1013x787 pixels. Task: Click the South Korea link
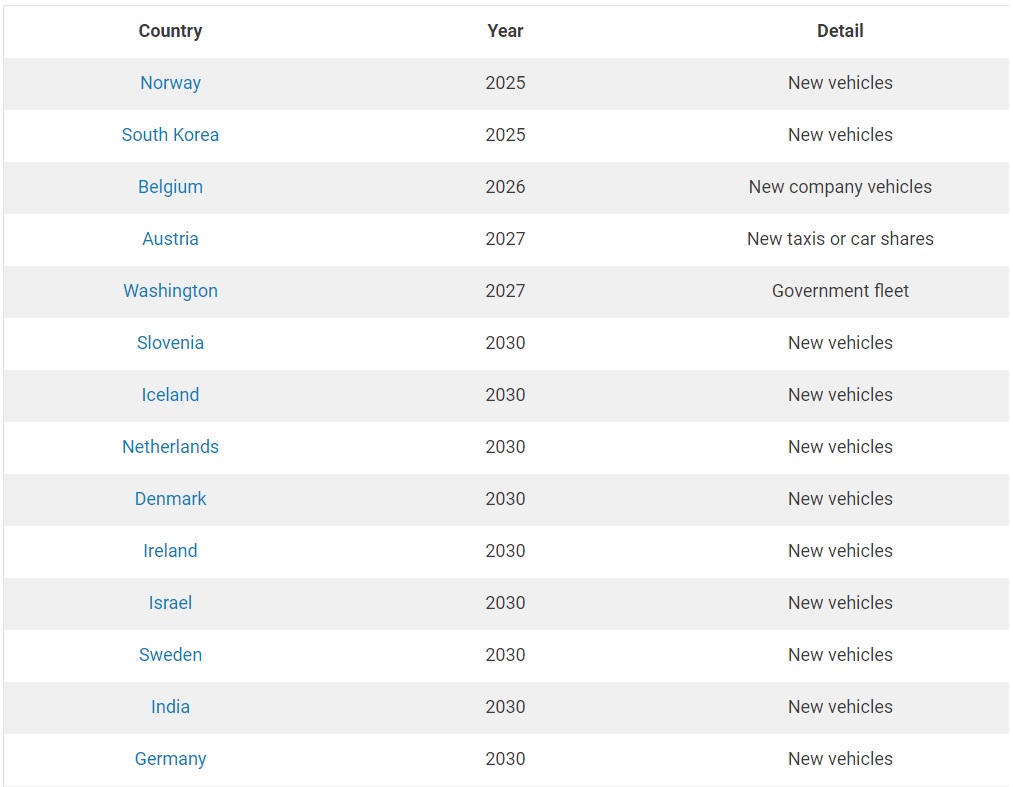point(170,135)
